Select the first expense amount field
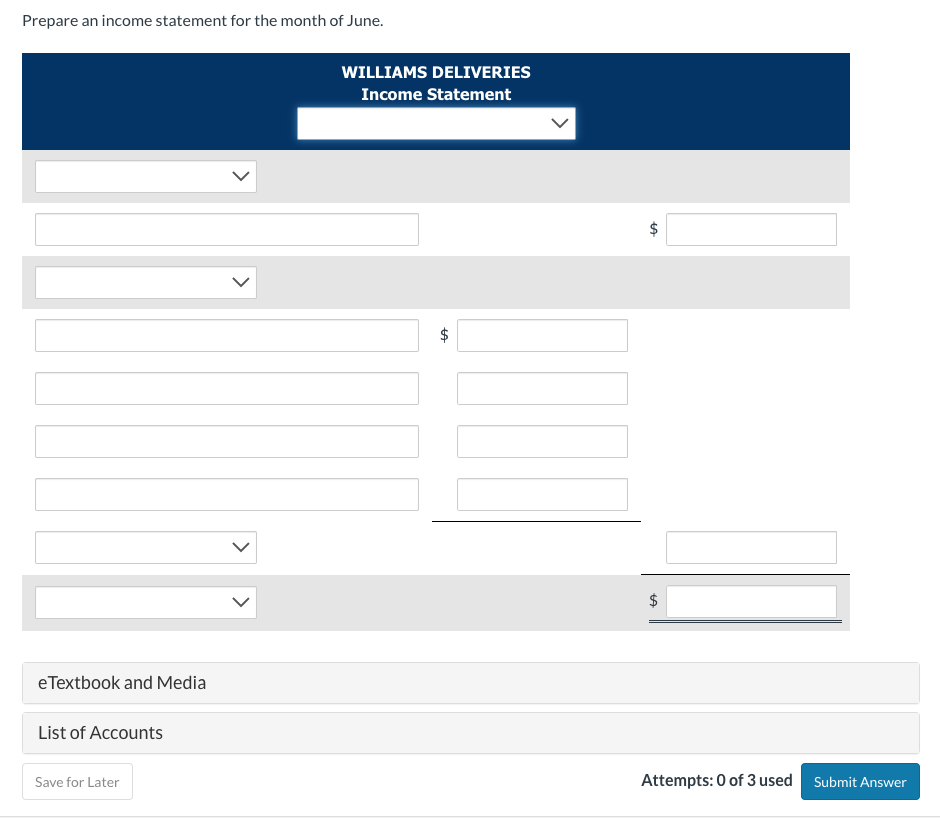This screenshot has height=818, width=940. coord(542,335)
